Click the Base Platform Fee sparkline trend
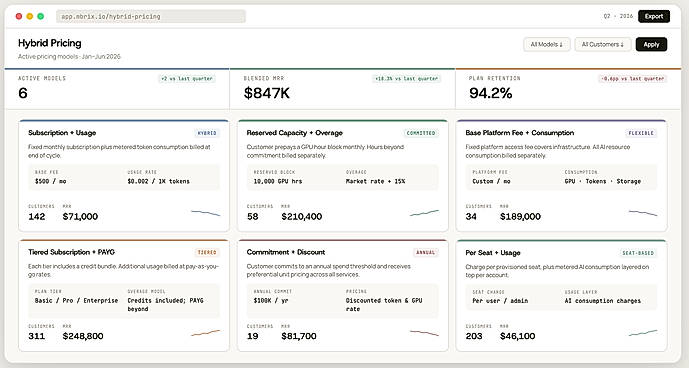The image size is (689, 368). pyautogui.click(x=643, y=213)
